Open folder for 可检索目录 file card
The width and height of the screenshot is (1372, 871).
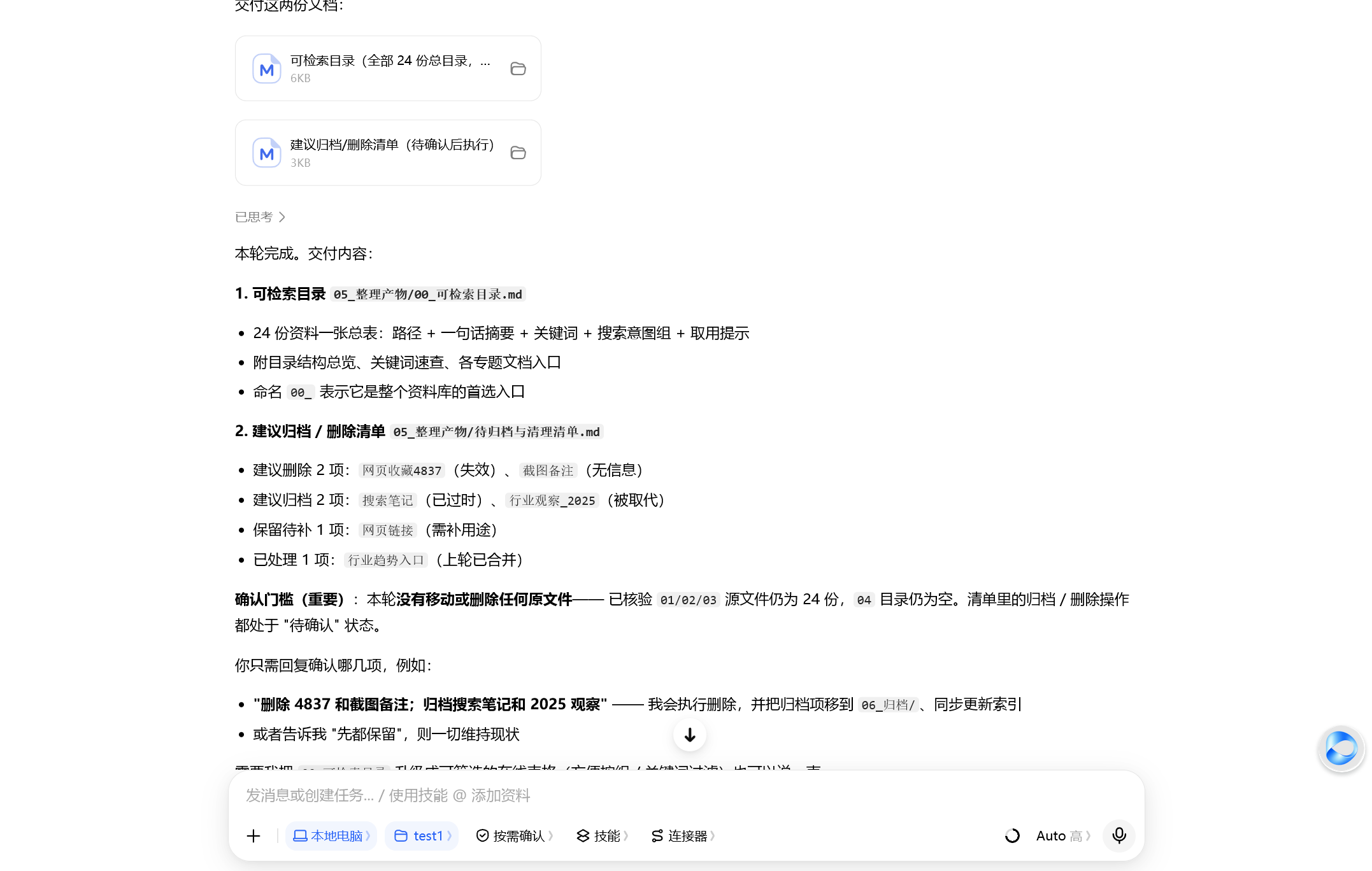(518, 69)
